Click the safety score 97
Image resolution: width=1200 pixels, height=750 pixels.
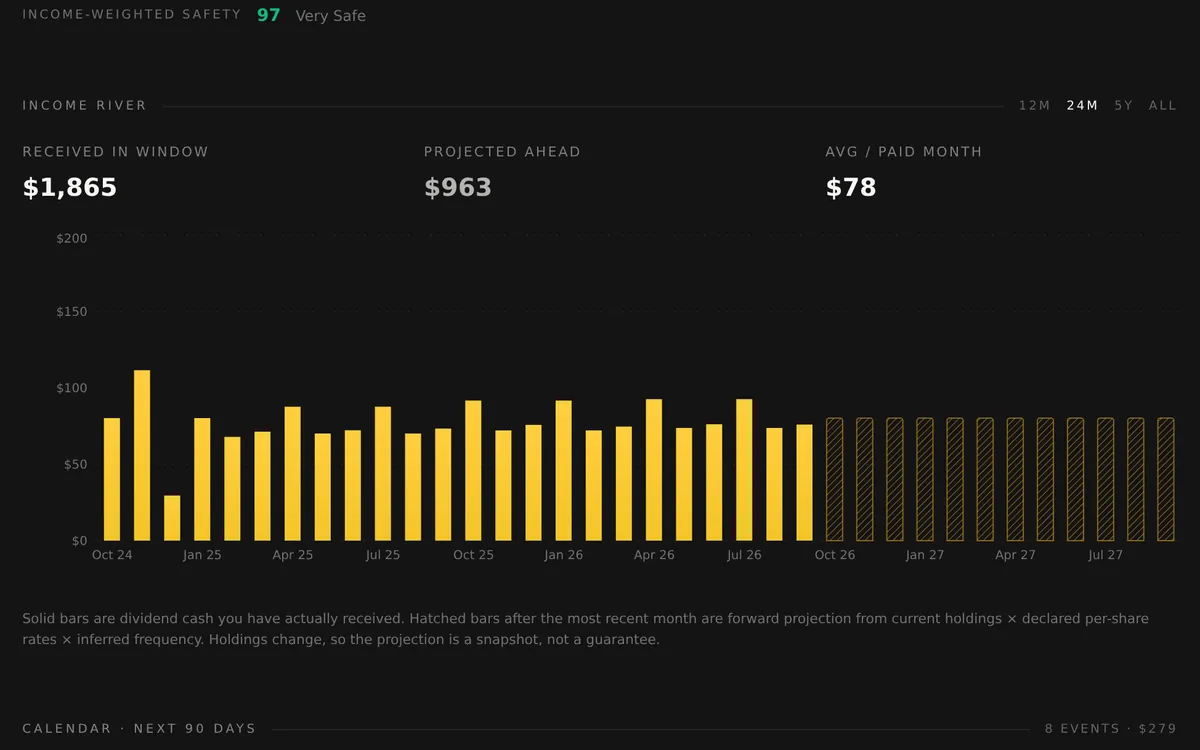coord(269,15)
